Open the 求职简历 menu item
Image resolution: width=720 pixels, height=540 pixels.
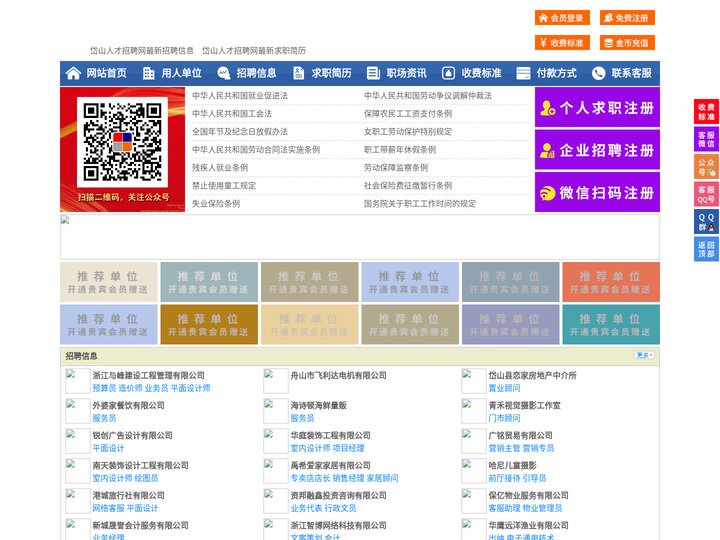point(332,73)
